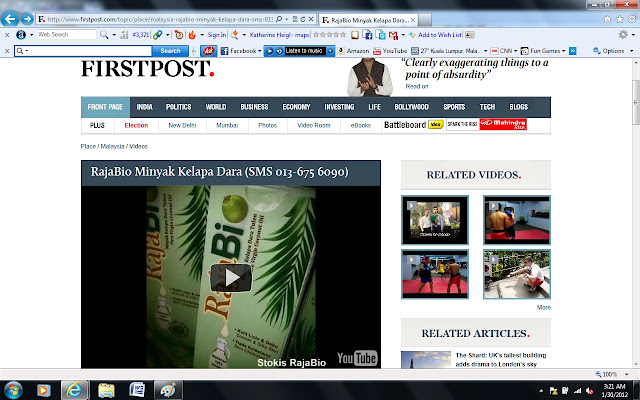Click the YouTube logo on the video
This screenshot has height=400, width=640.
(357, 358)
